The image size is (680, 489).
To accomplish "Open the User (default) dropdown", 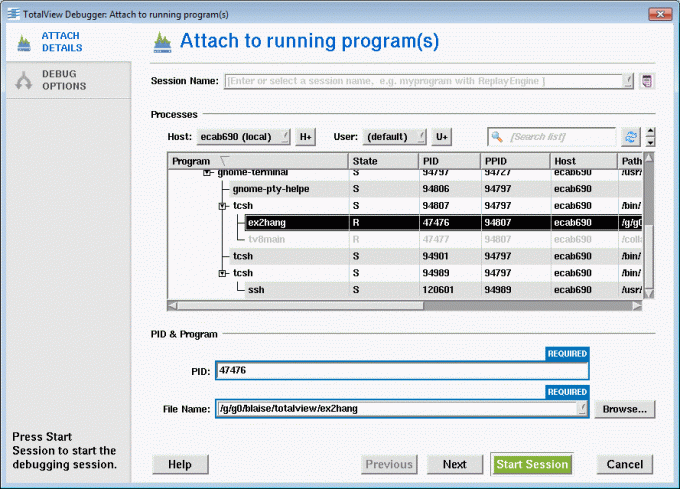I will point(394,137).
